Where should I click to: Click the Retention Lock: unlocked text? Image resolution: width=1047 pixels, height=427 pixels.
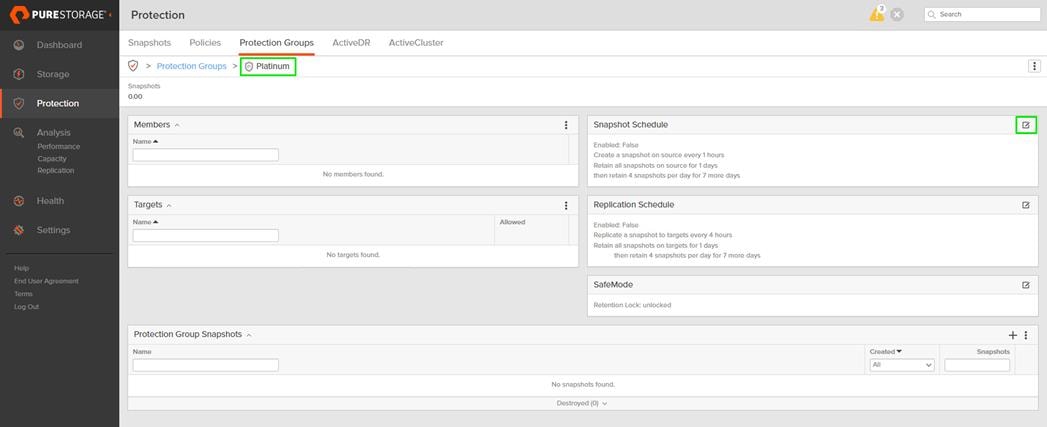pos(632,305)
